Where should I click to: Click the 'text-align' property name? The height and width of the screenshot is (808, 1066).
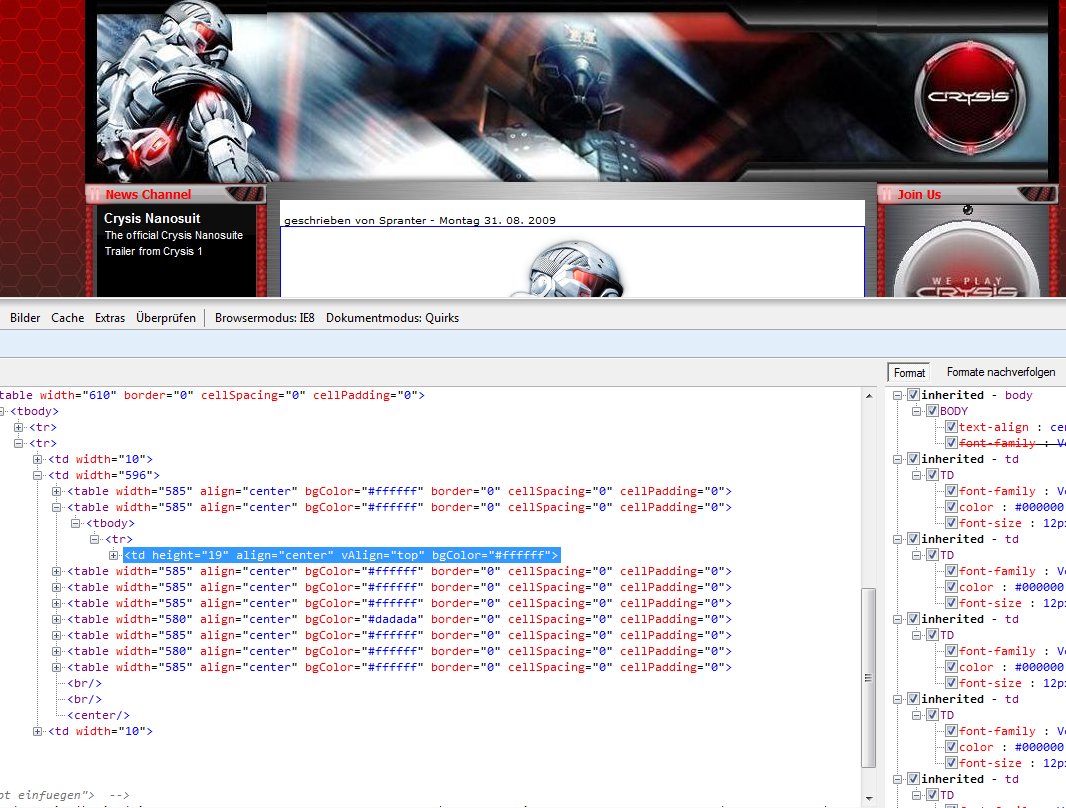[994, 427]
